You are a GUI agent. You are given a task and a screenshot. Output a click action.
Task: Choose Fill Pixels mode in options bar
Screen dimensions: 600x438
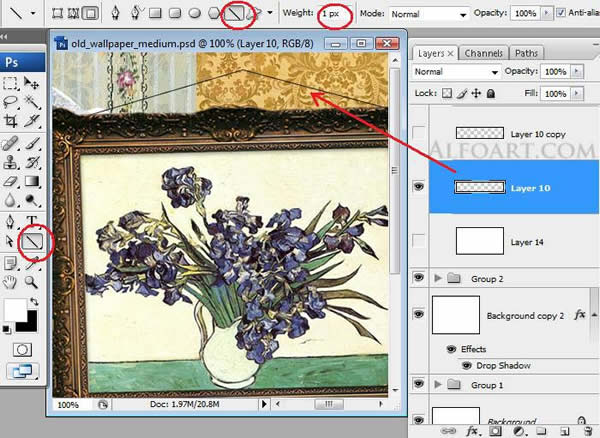(90, 13)
